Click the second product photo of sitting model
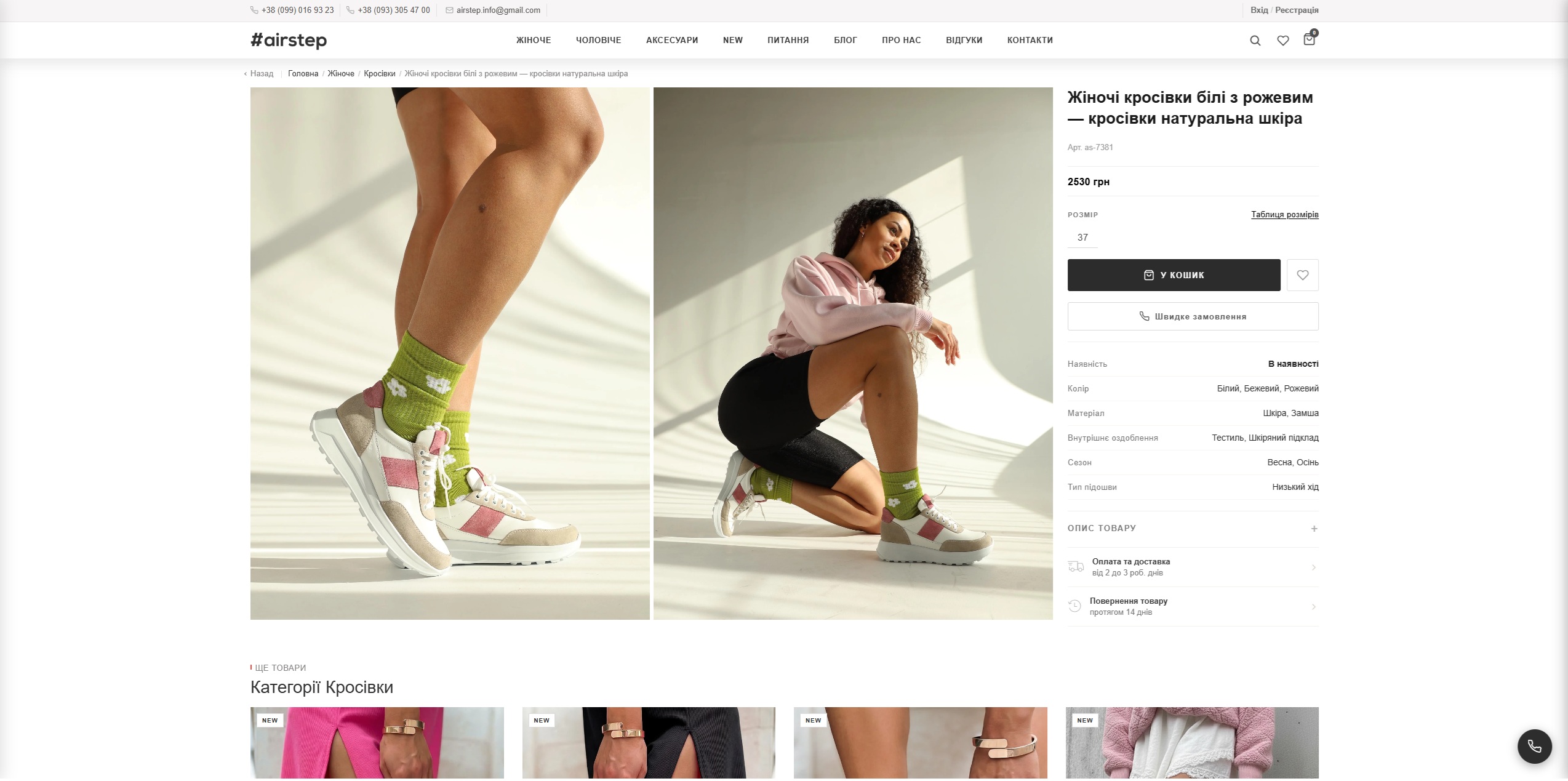 (x=854, y=353)
